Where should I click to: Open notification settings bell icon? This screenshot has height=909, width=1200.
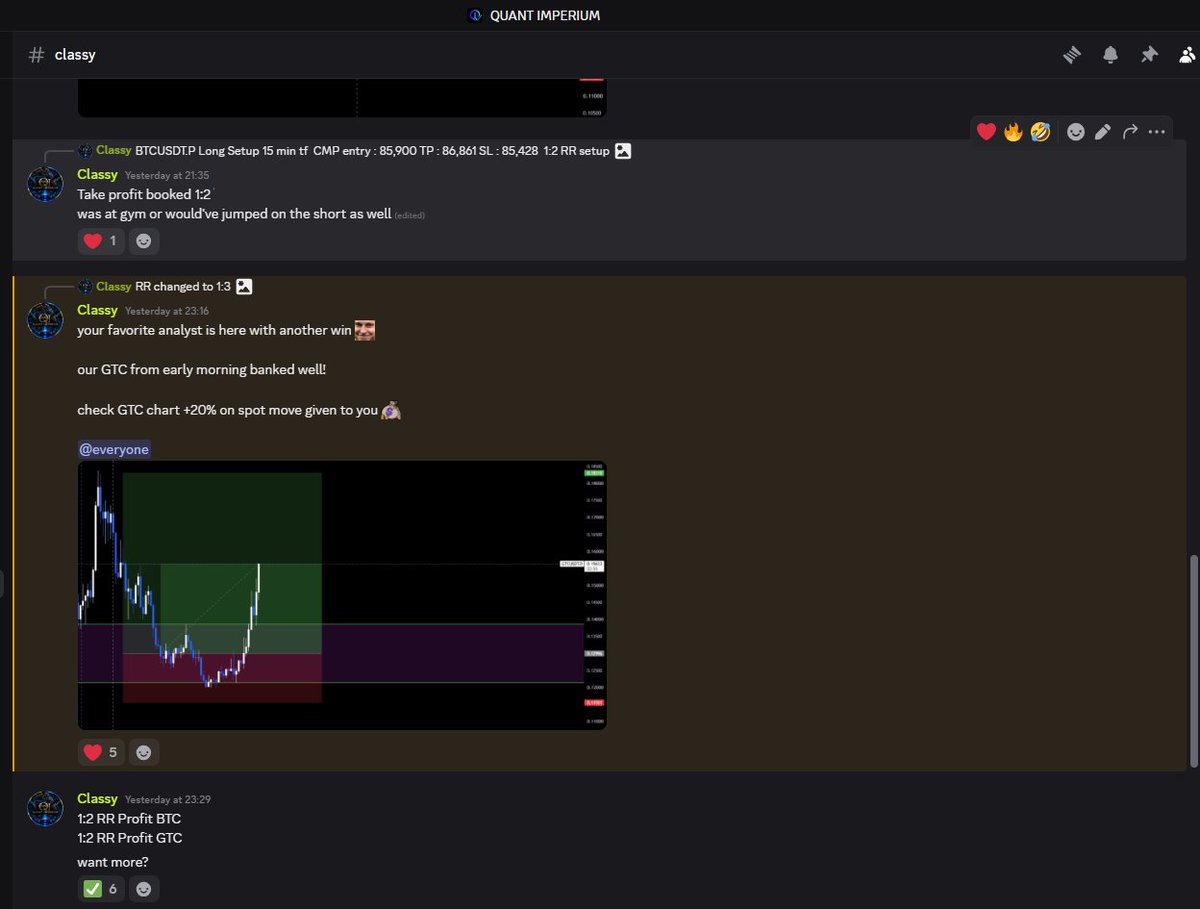coord(1111,55)
